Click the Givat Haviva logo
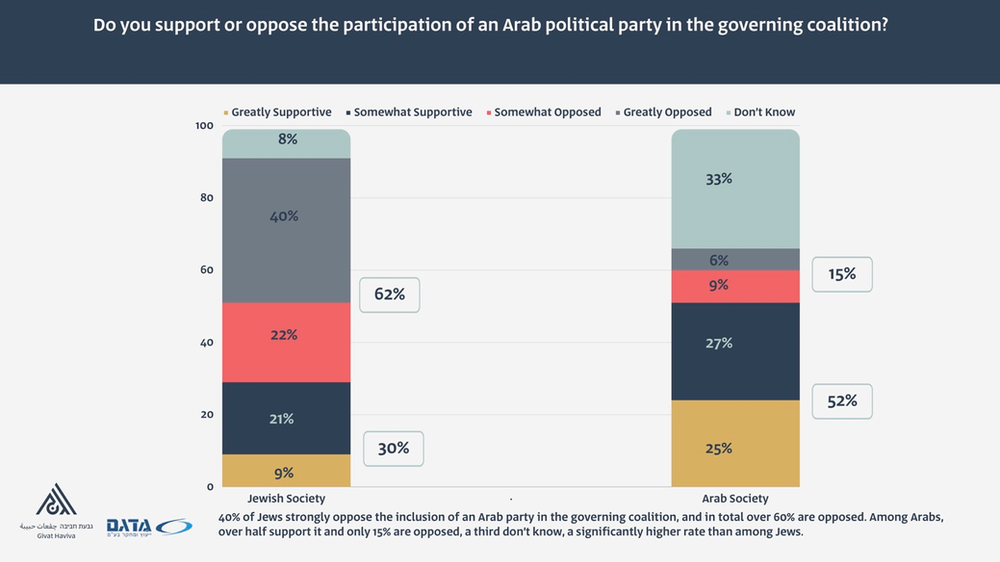This screenshot has height=562, width=1000. (57, 512)
